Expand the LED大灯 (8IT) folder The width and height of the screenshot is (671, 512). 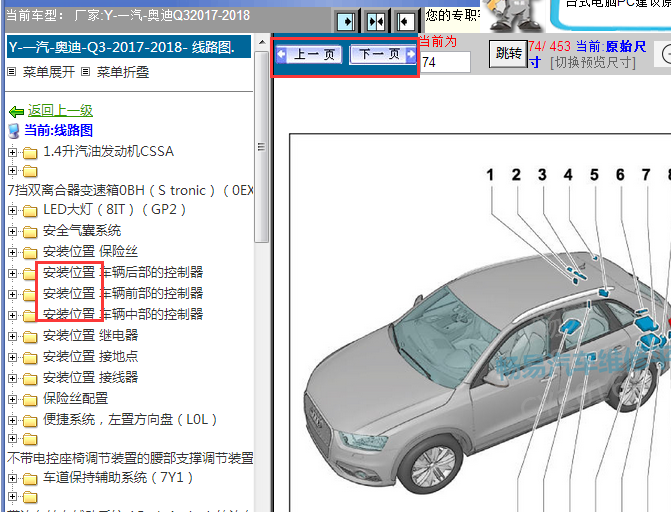coord(12,210)
